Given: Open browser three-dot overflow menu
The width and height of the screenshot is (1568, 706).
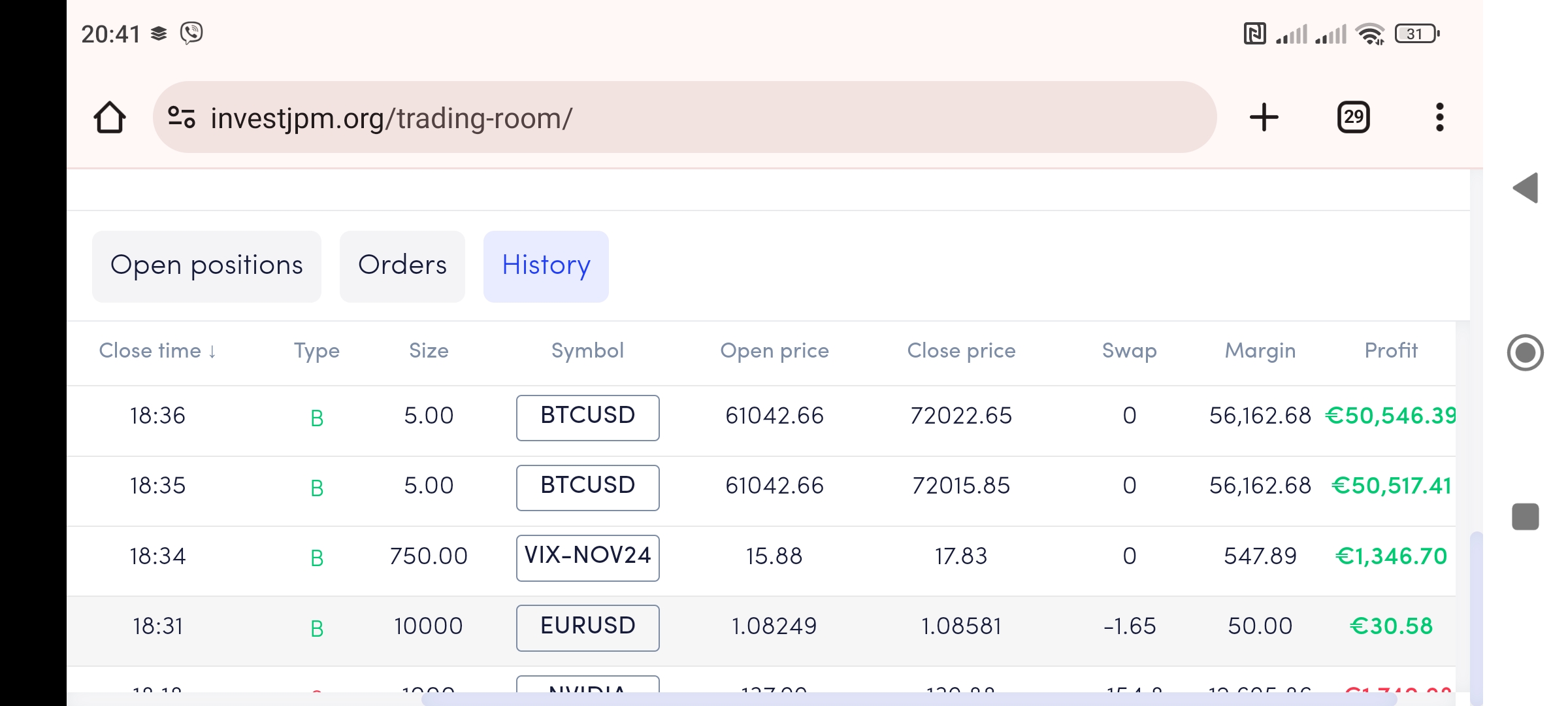Looking at the screenshot, I should tap(1439, 118).
